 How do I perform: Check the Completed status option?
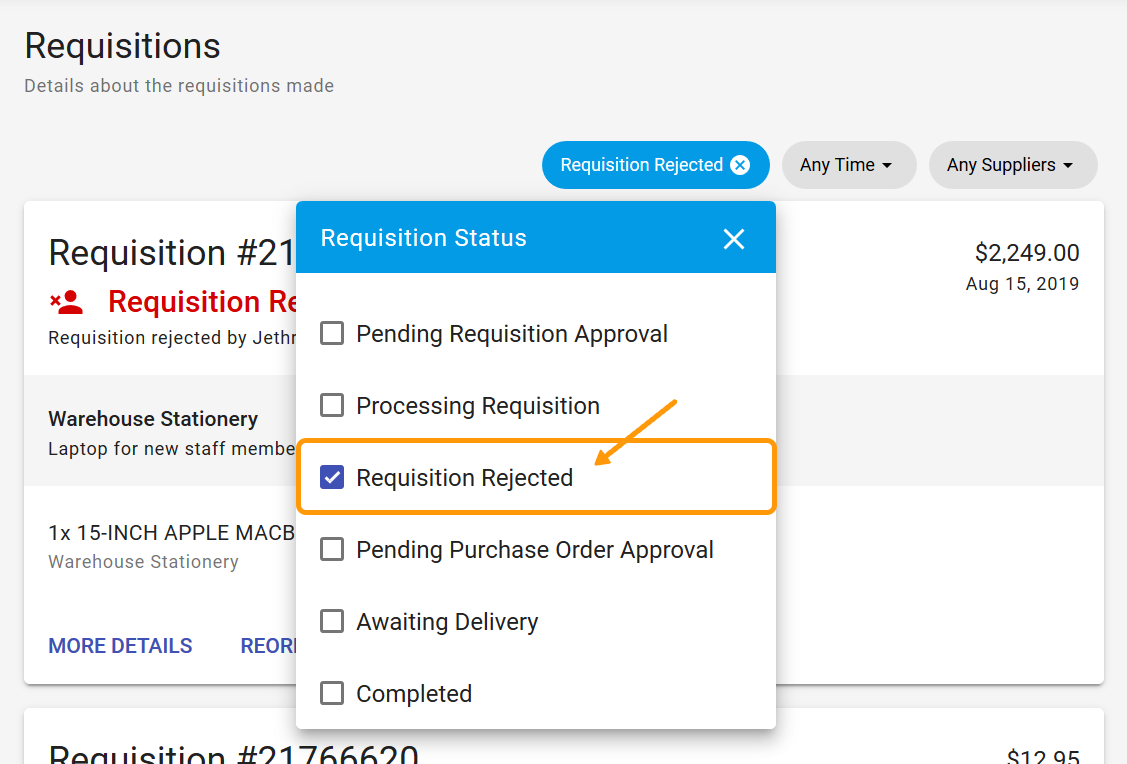[x=331, y=693]
